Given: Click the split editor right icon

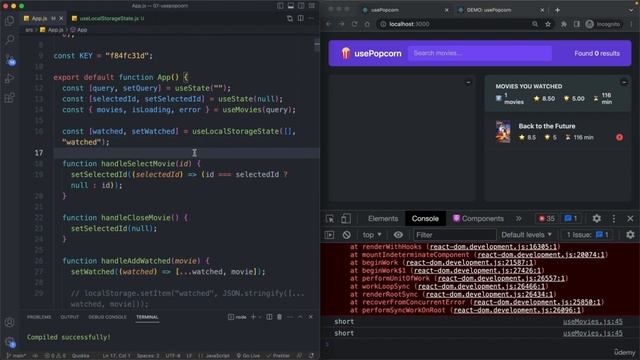Looking at the screenshot, I should point(300,18).
